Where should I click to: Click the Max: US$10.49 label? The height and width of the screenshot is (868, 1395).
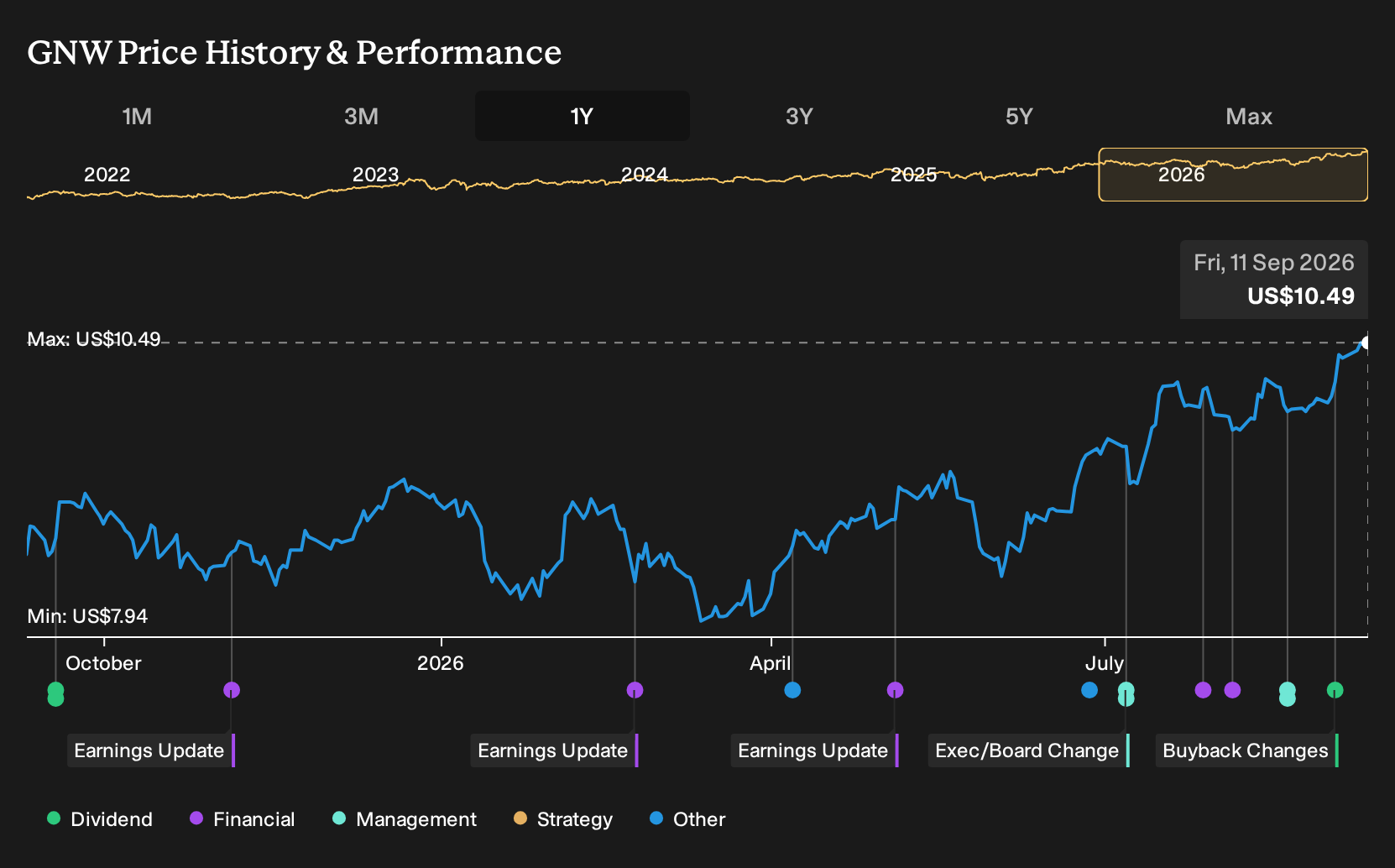[94, 339]
